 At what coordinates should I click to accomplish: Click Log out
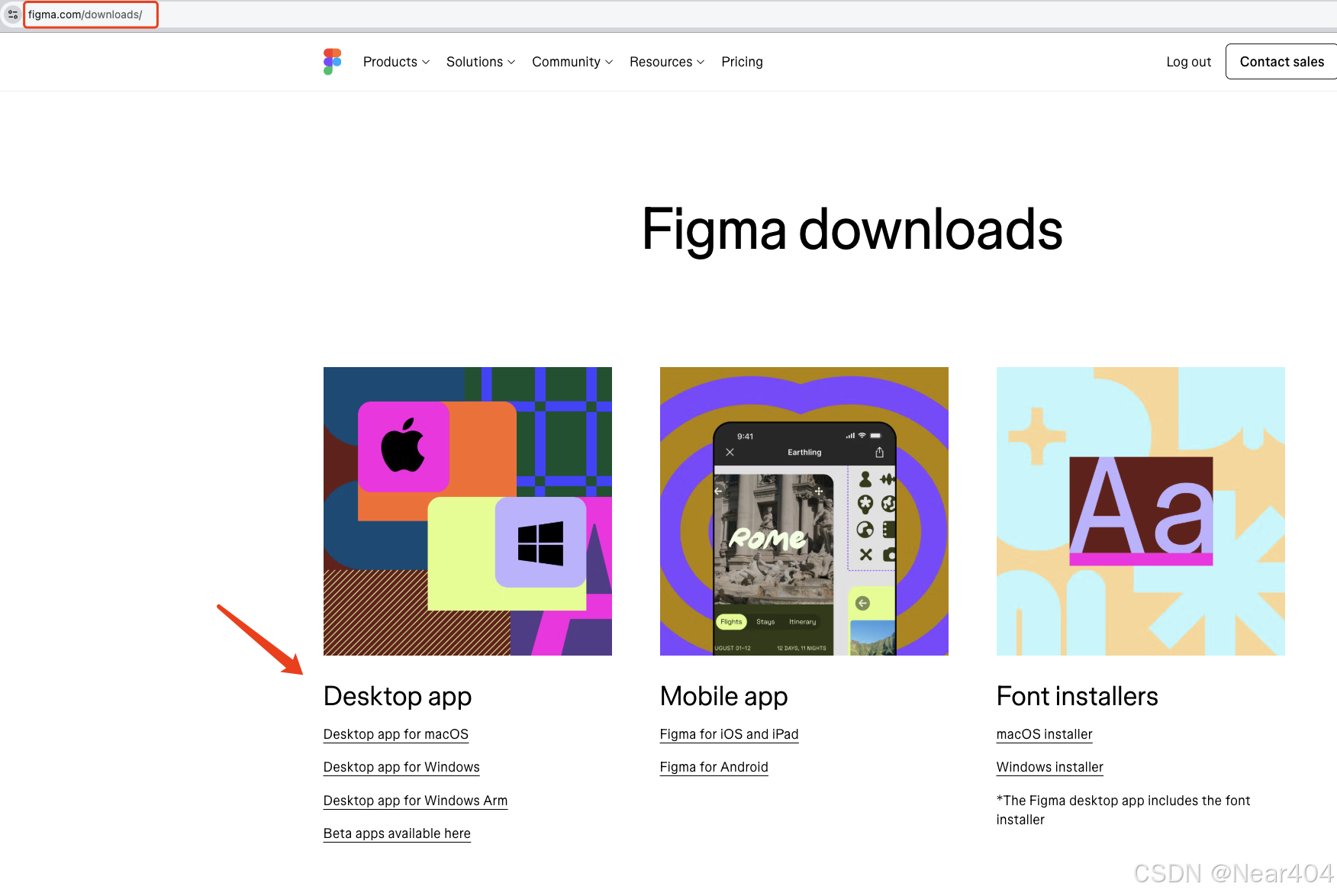[1188, 62]
